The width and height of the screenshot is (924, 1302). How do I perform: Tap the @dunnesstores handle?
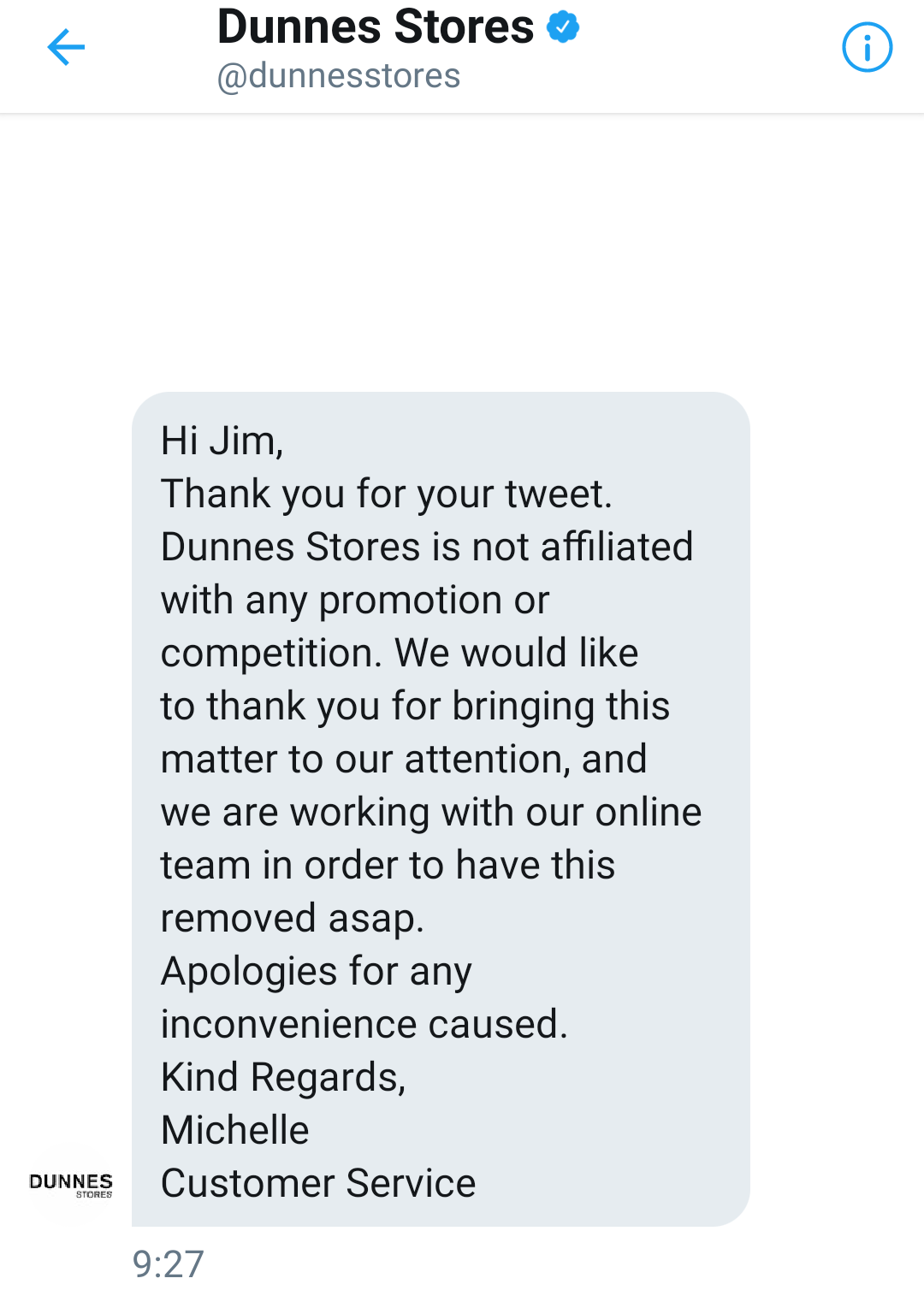(x=339, y=75)
